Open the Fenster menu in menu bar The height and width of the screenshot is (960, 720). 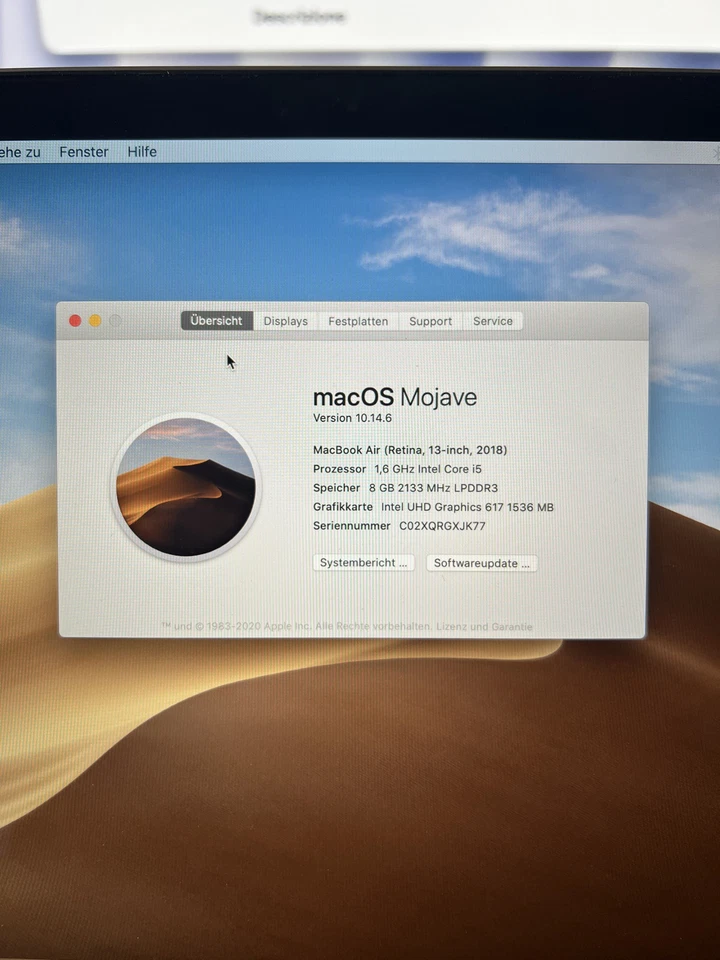click(84, 152)
